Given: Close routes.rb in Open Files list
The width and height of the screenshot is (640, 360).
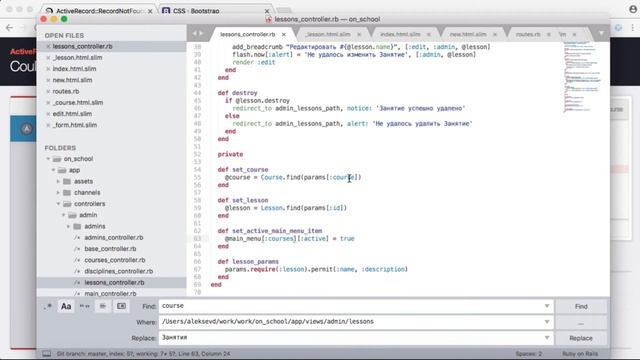Looking at the screenshot, I should [48, 91].
